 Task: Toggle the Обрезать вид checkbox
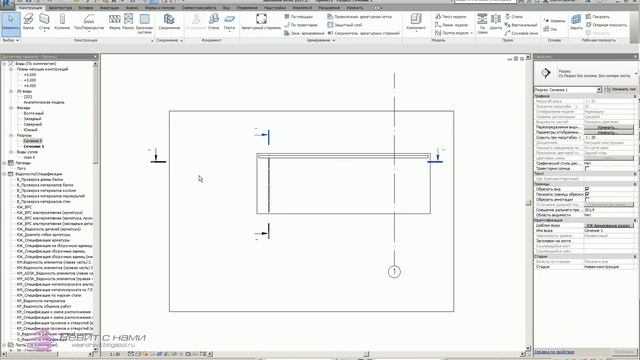click(x=587, y=189)
